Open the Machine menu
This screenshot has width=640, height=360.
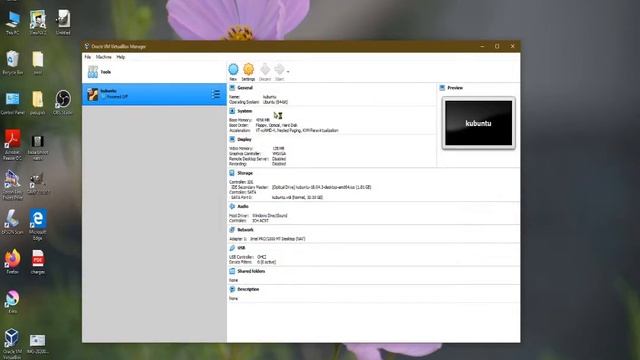pos(104,57)
